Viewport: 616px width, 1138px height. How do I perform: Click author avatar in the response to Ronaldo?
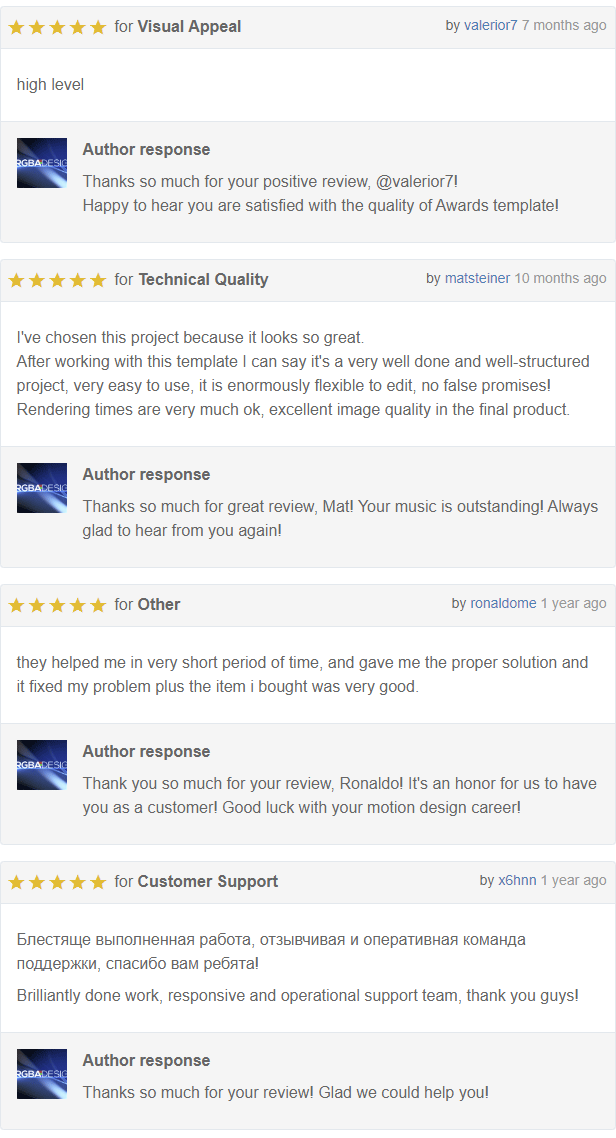coord(42,766)
